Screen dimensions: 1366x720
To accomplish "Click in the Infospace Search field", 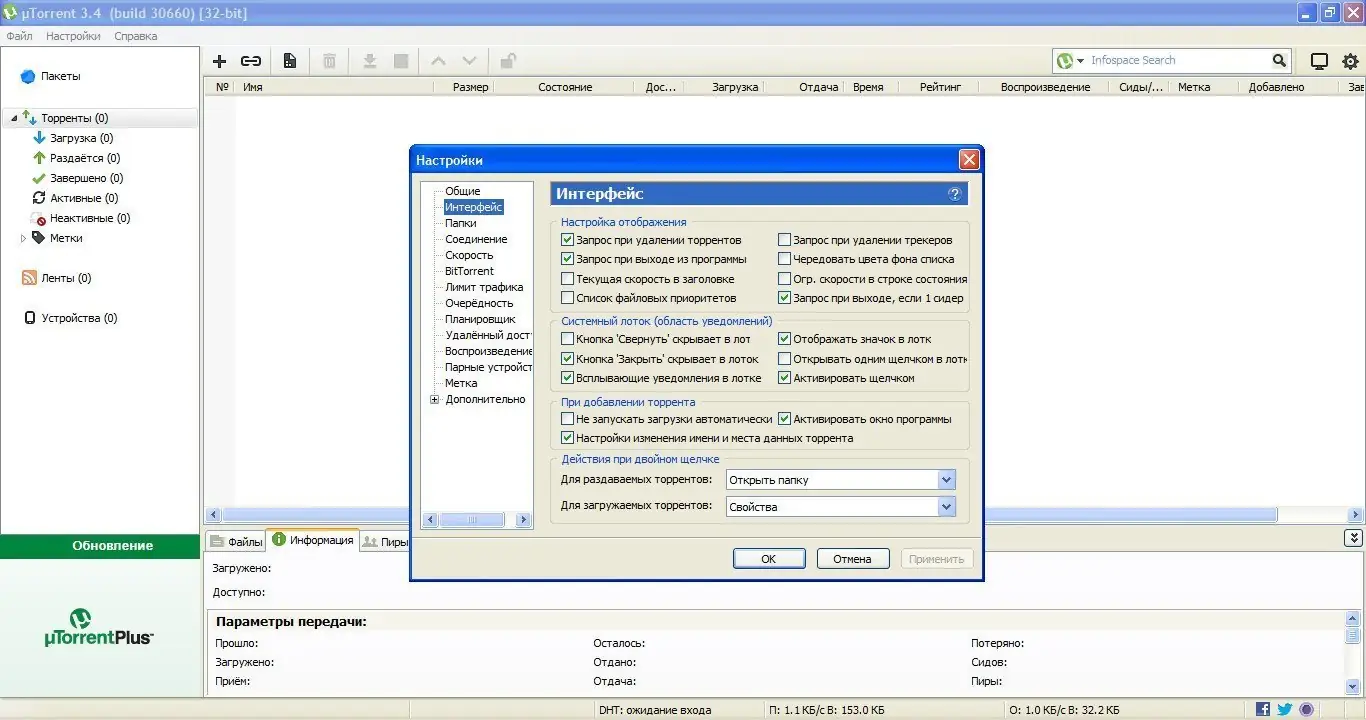I will 1177,61.
